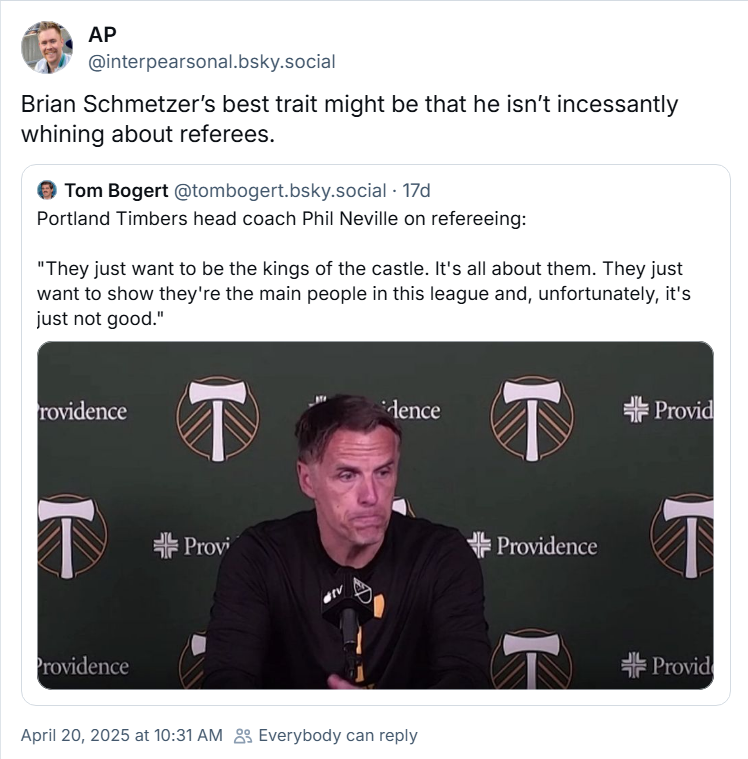The width and height of the screenshot is (748, 759).
Task: Click the "Everybody can reply" label
Action: pos(338,736)
